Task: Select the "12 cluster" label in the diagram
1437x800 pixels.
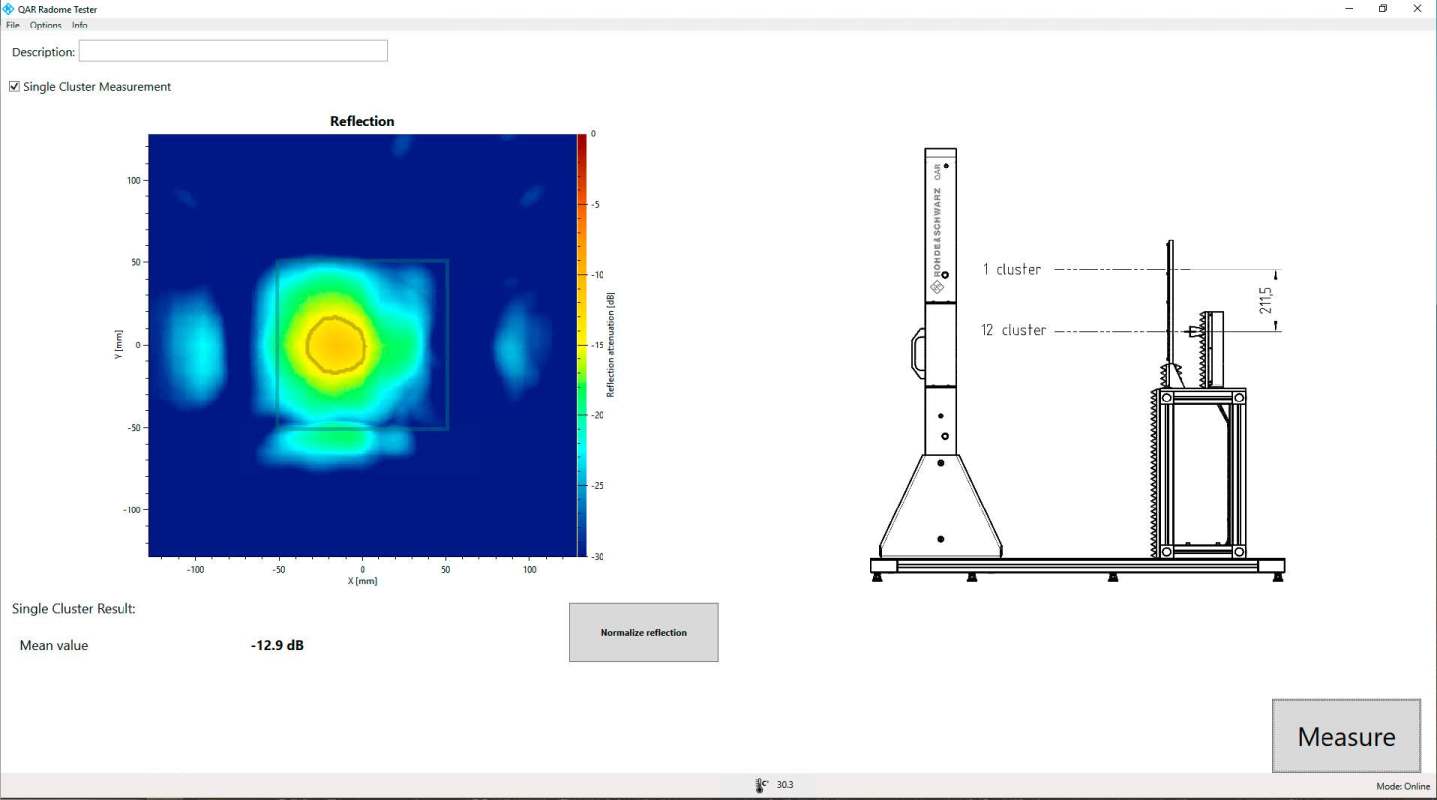Action: [x=1013, y=330]
